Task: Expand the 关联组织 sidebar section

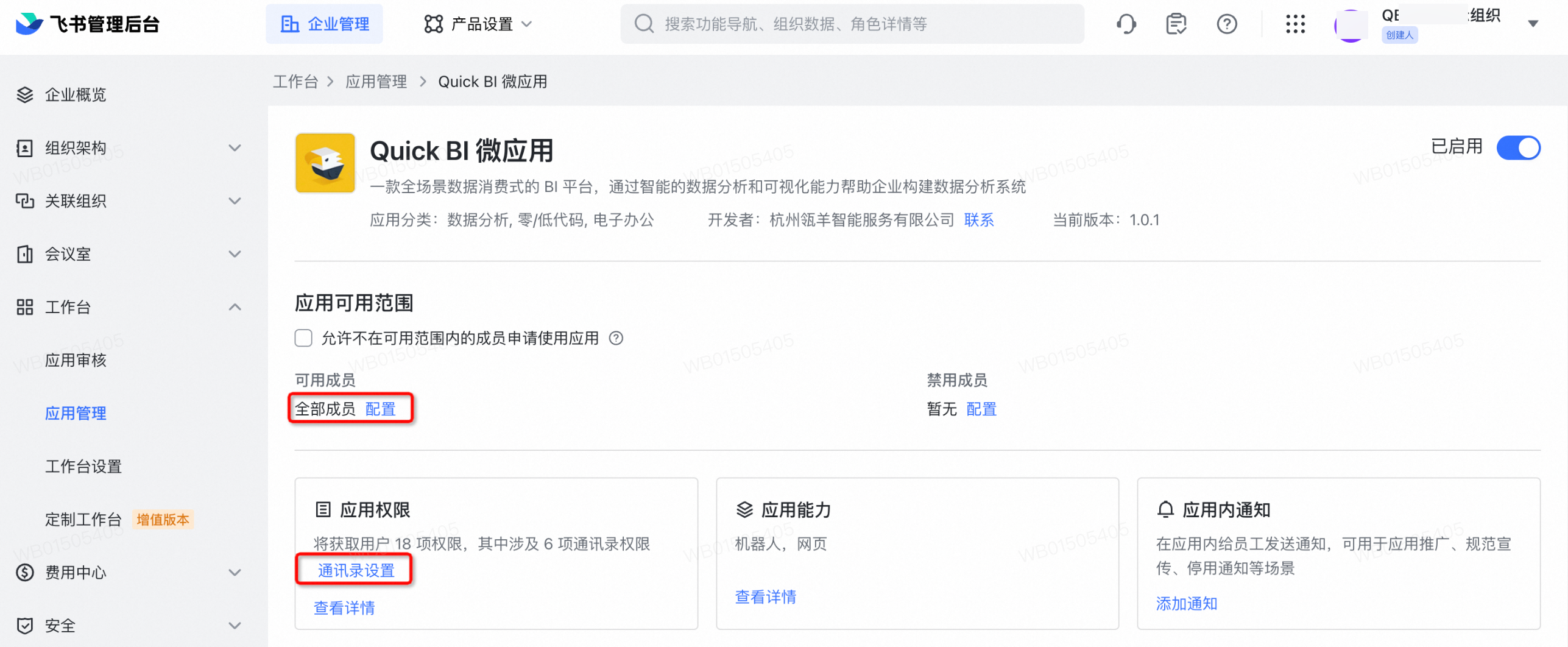Action: tap(235, 201)
